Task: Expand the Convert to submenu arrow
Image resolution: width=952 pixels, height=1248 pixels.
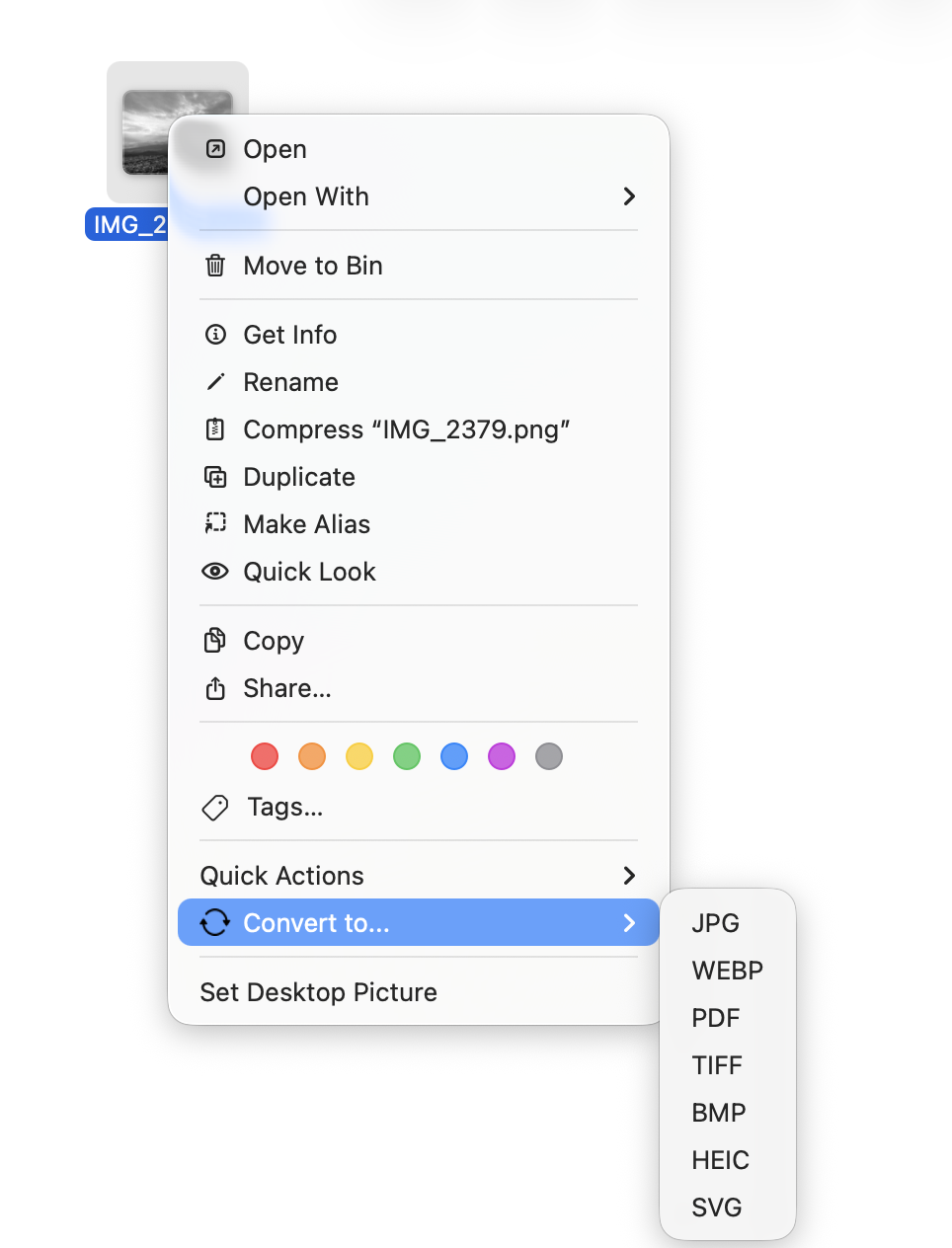Action: [x=629, y=923]
